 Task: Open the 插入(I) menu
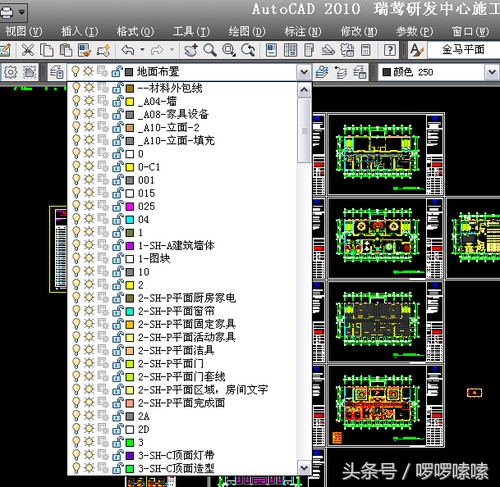click(80, 31)
